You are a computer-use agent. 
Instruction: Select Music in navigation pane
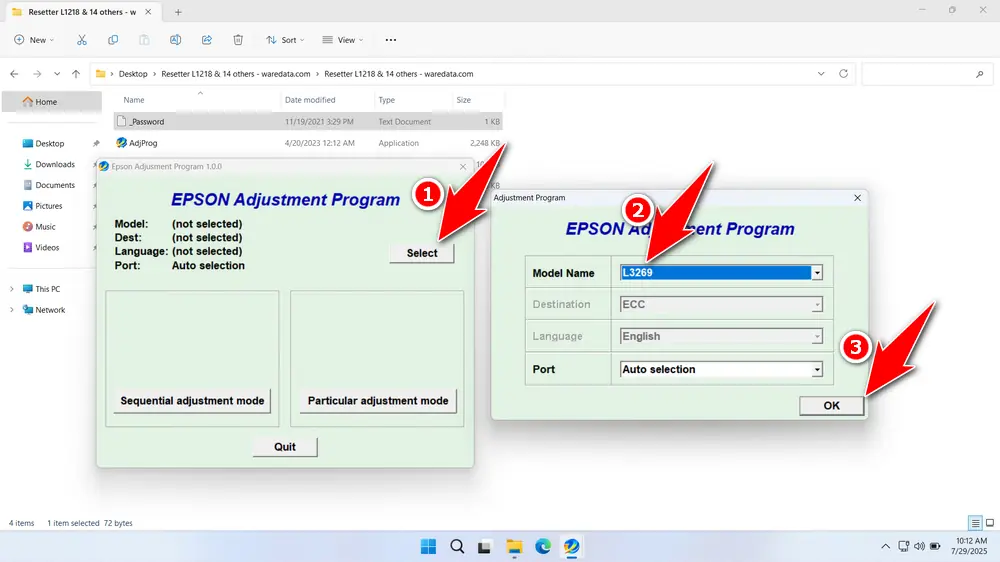pyautogui.click(x=45, y=226)
